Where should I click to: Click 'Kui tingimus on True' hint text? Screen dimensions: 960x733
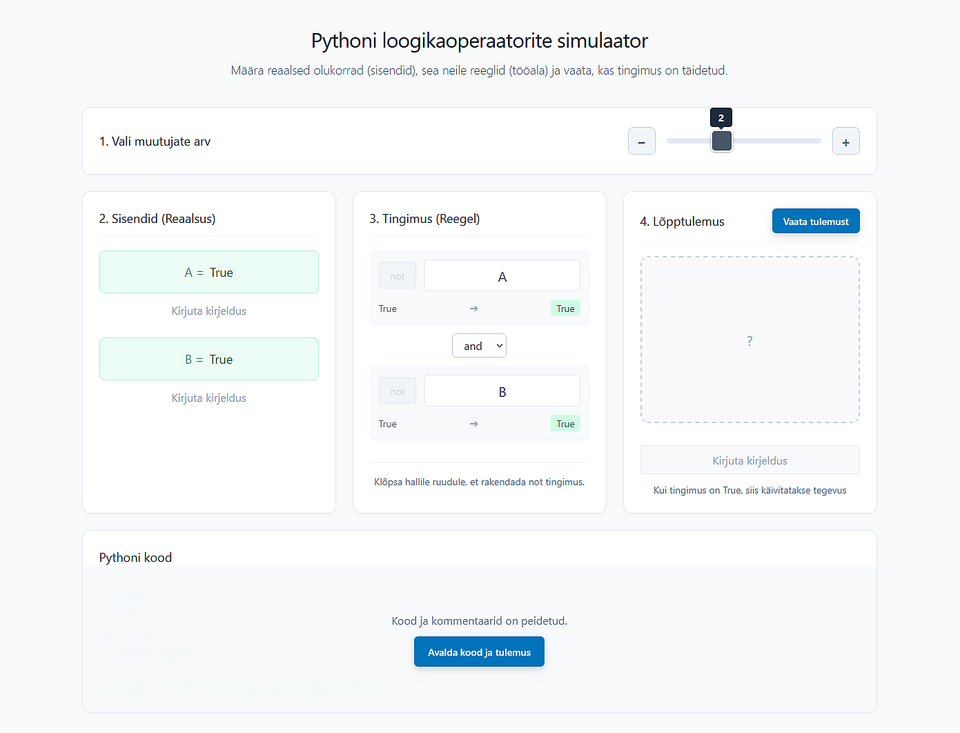[x=750, y=491]
